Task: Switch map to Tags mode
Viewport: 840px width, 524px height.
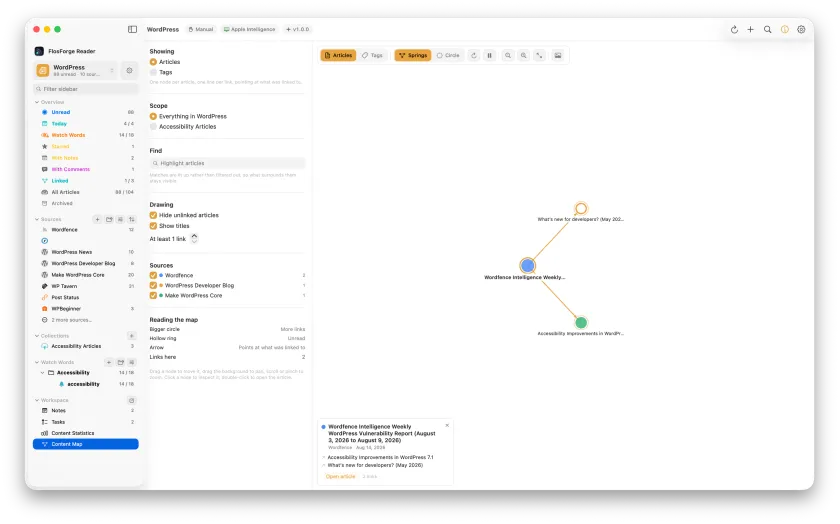Action: click(x=372, y=55)
